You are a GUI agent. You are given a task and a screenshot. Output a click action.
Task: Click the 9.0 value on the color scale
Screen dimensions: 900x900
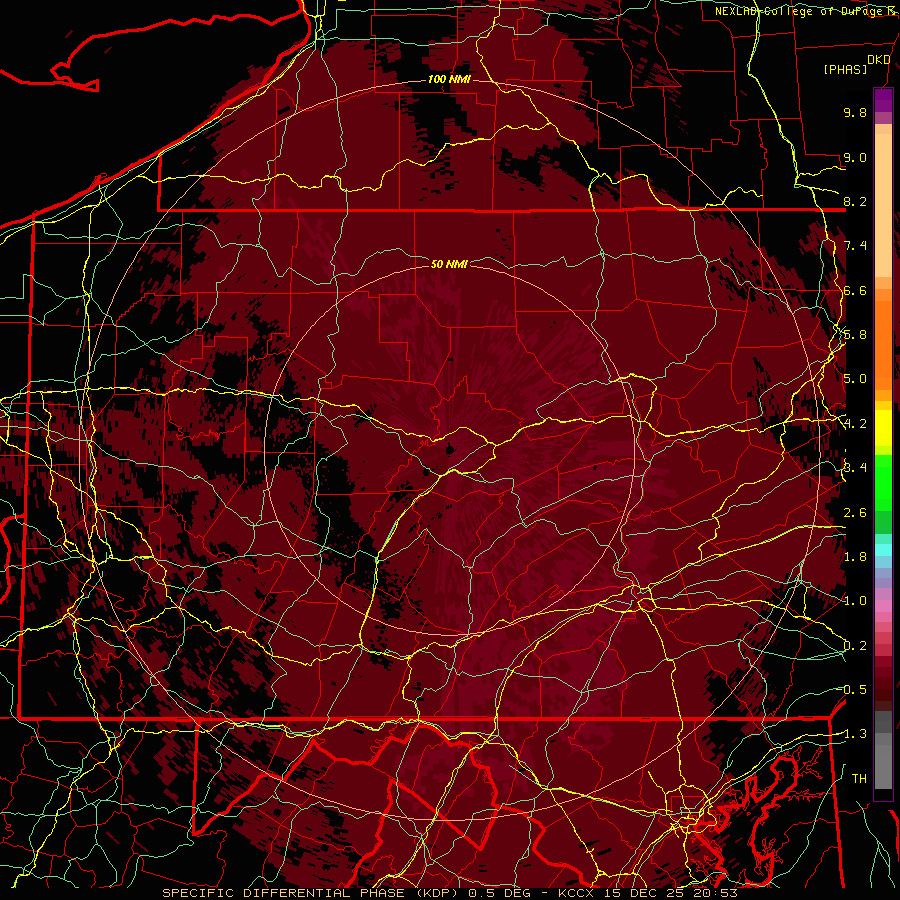tap(855, 157)
